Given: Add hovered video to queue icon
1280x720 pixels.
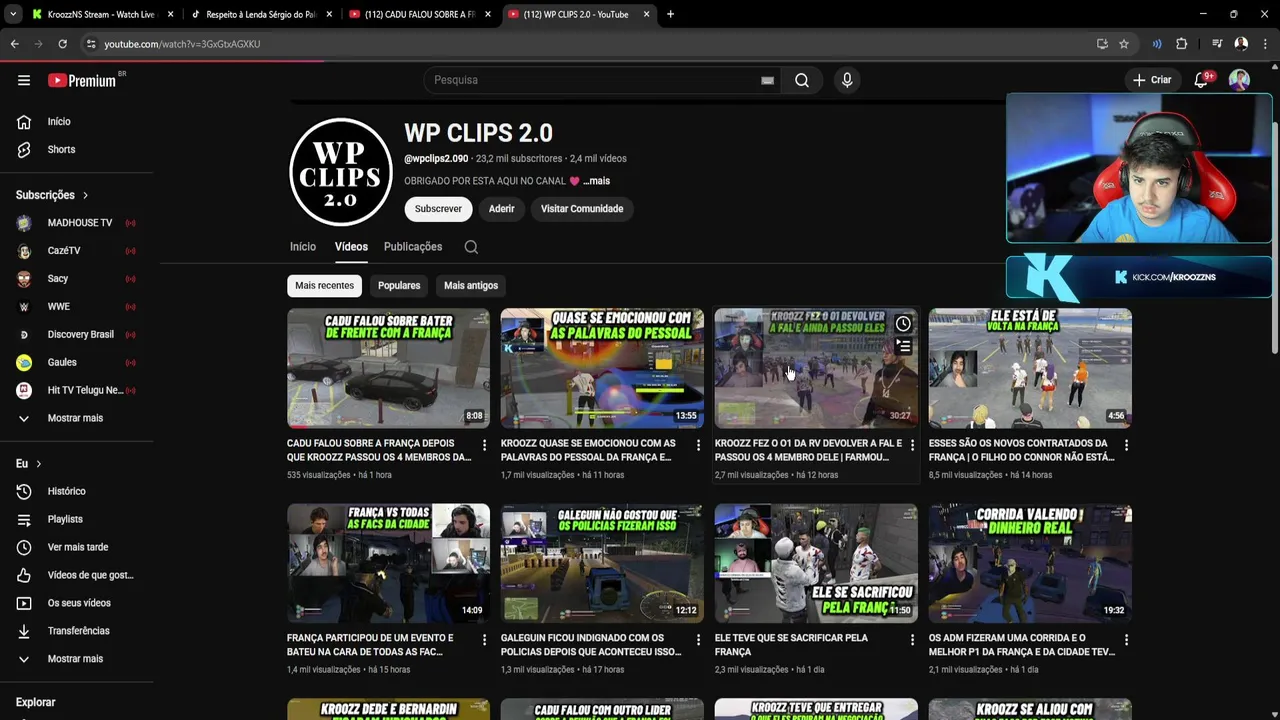Looking at the screenshot, I should point(903,346).
